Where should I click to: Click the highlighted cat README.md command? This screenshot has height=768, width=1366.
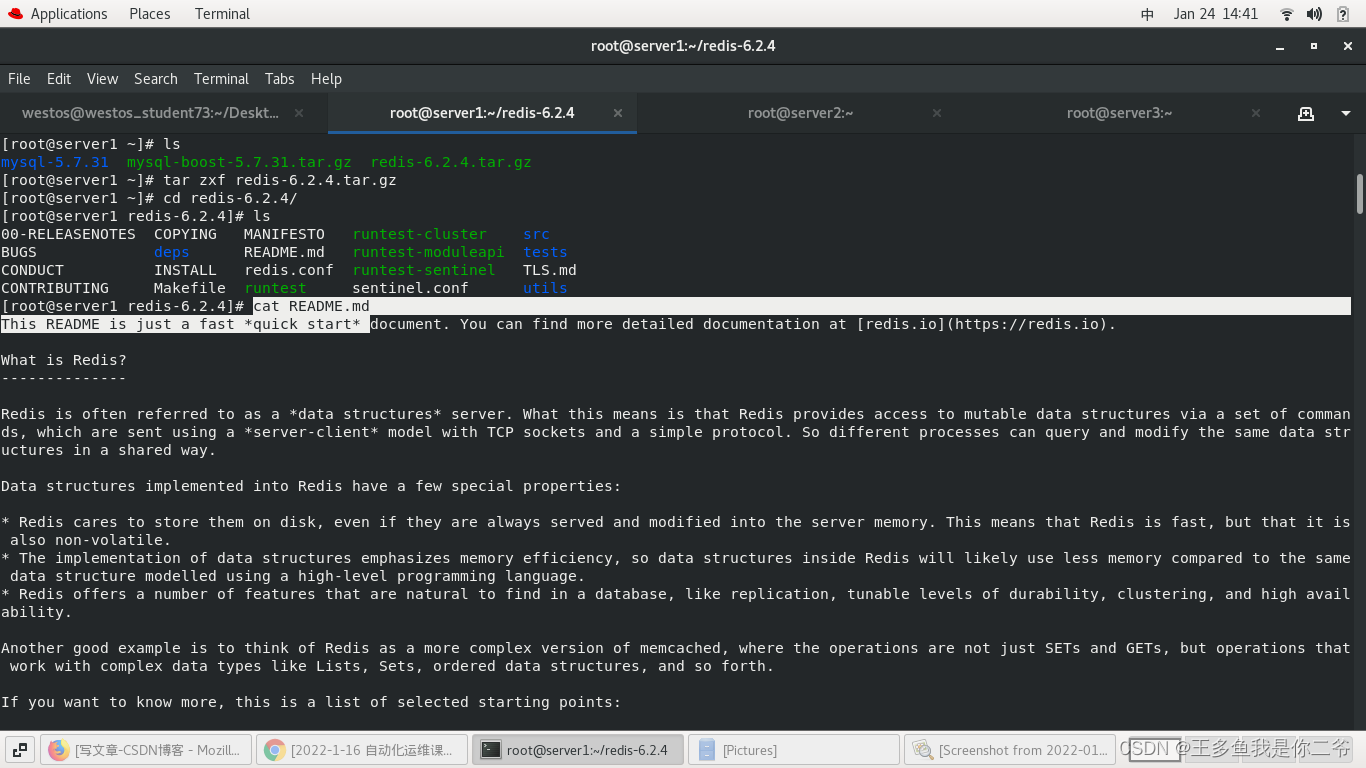coord(311,306)
